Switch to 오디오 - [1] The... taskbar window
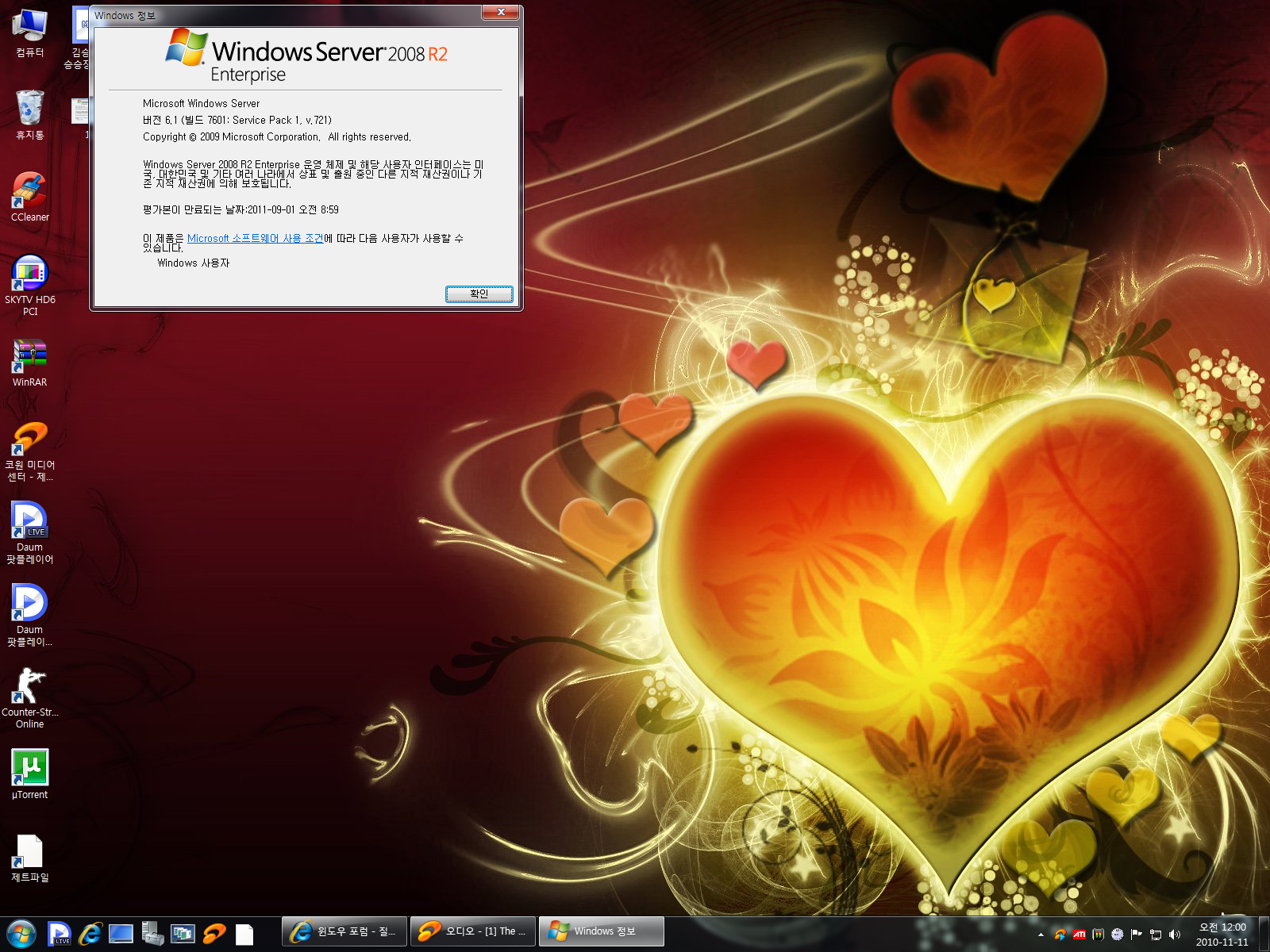 pyautogui.click(x=473, y=931)
